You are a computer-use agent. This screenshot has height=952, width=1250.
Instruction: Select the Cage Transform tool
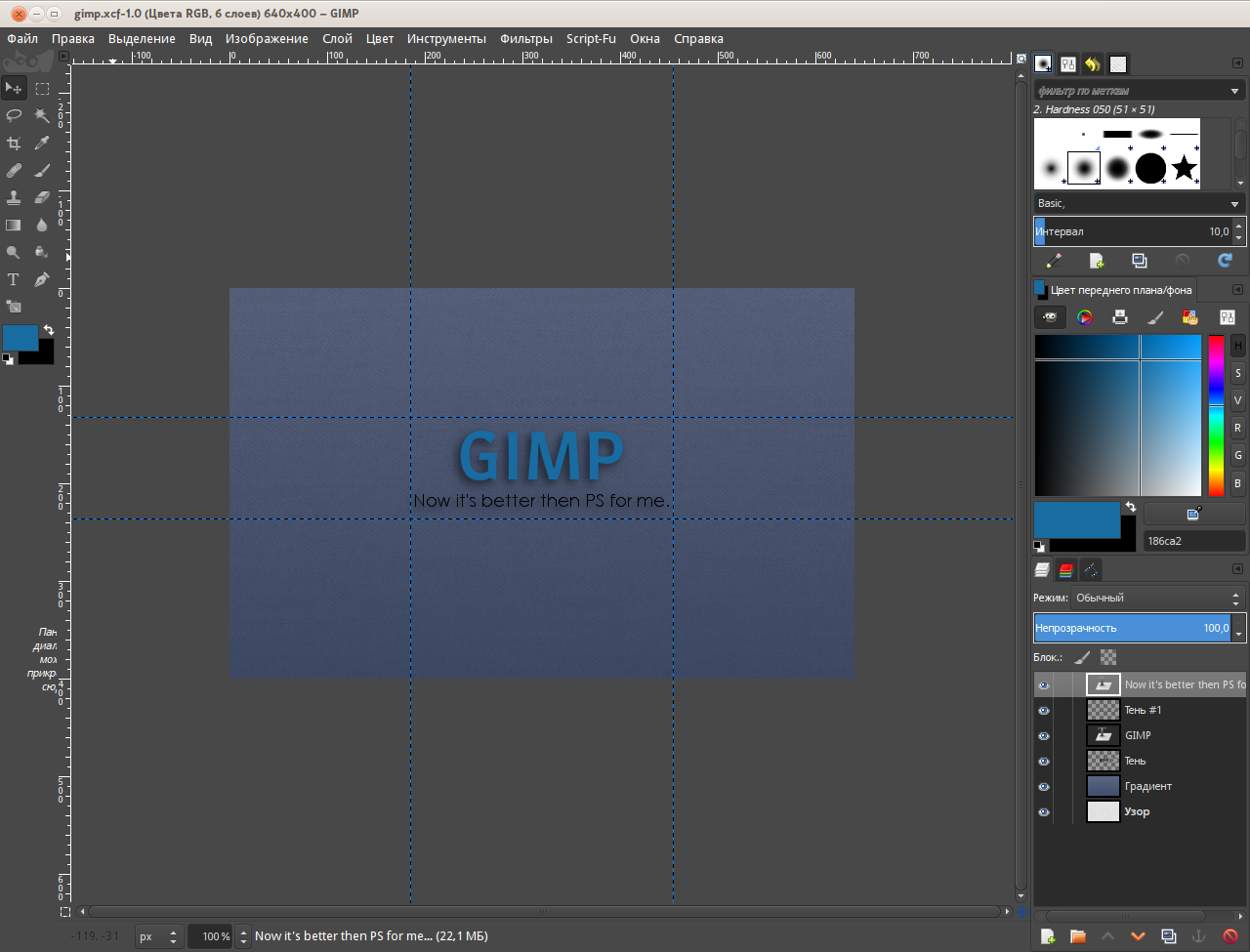pos(14,307)
